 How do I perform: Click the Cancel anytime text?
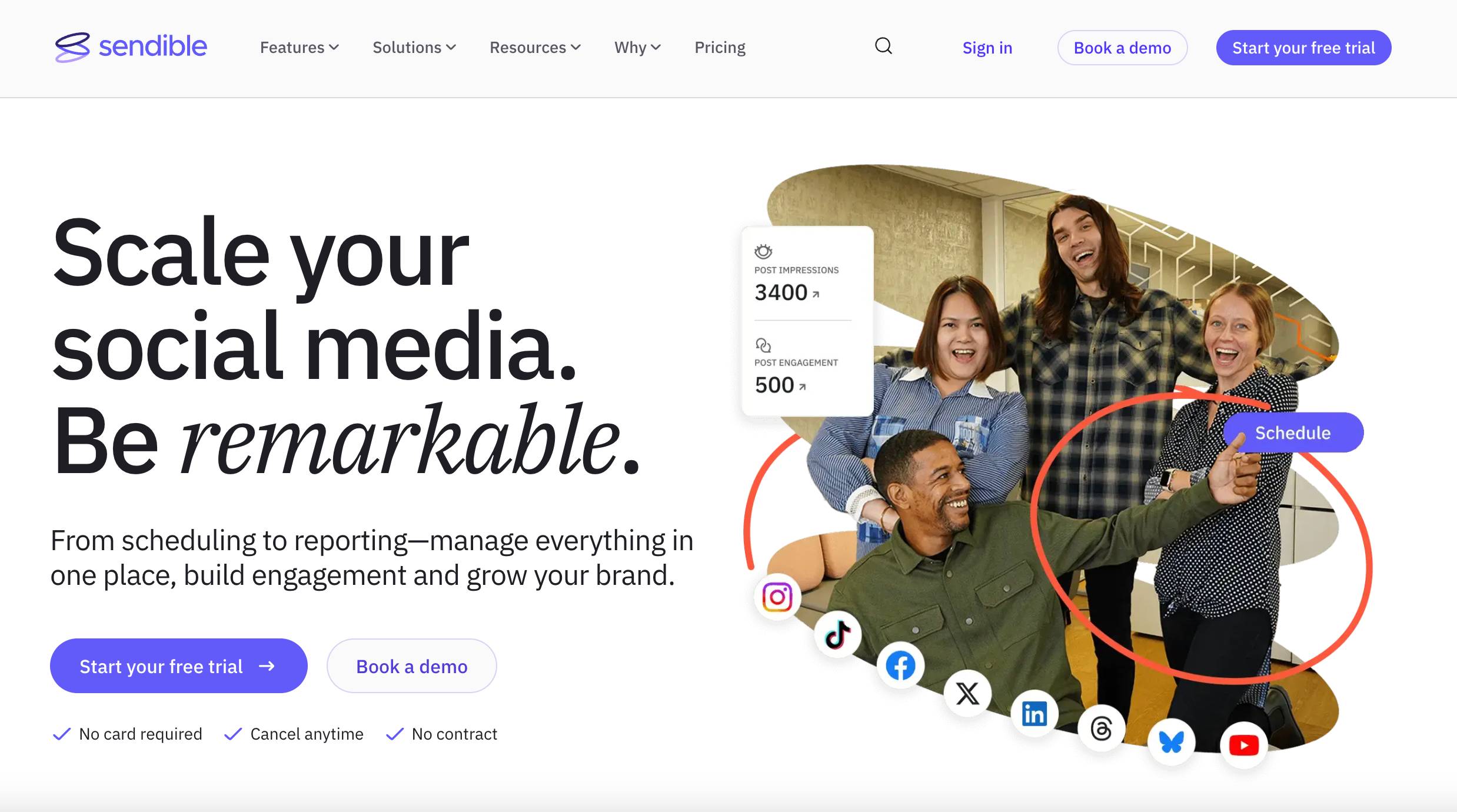307,734
